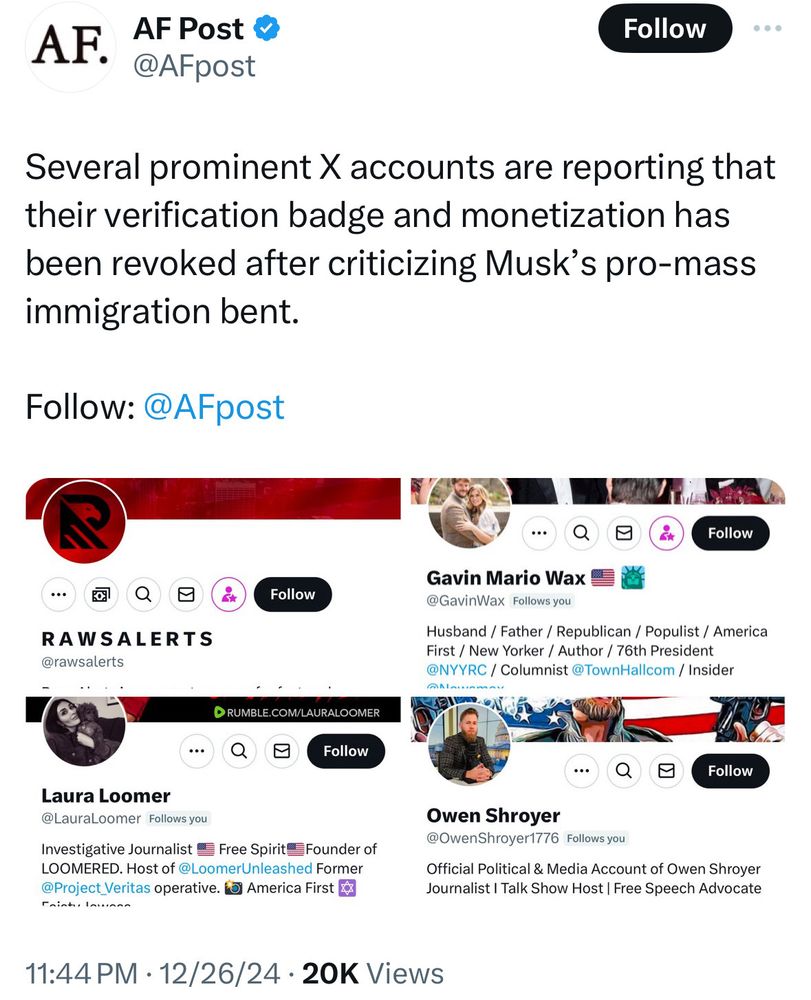Click the camera icon on RAWSALERTS profile card
811x1000 pixels.
pos(101,594)
